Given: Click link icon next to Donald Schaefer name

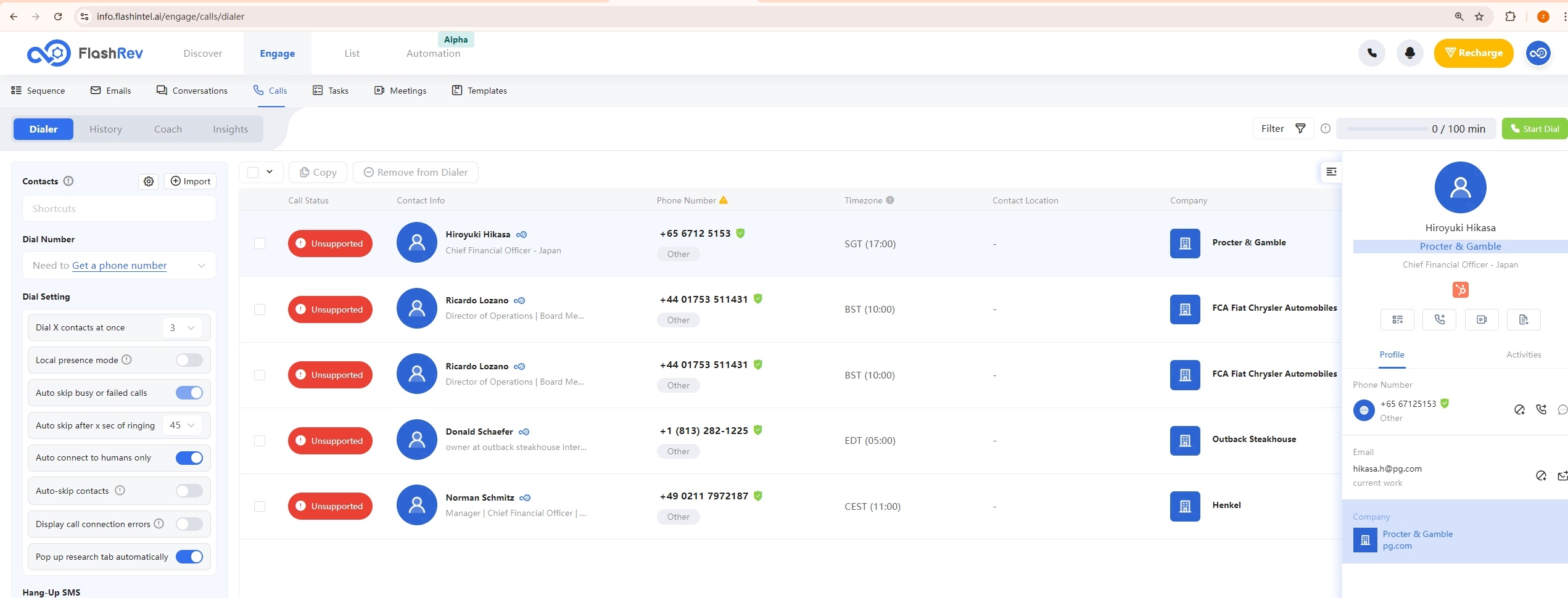Looking at the screenshot, I should click(524, 432).
